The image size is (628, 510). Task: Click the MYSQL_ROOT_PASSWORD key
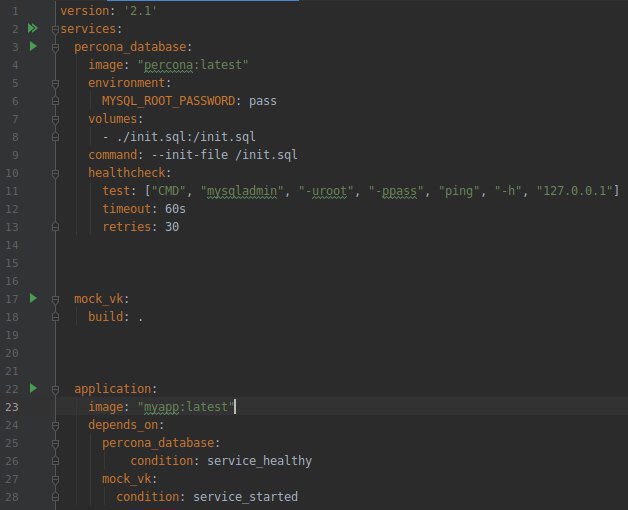(168, 101)
